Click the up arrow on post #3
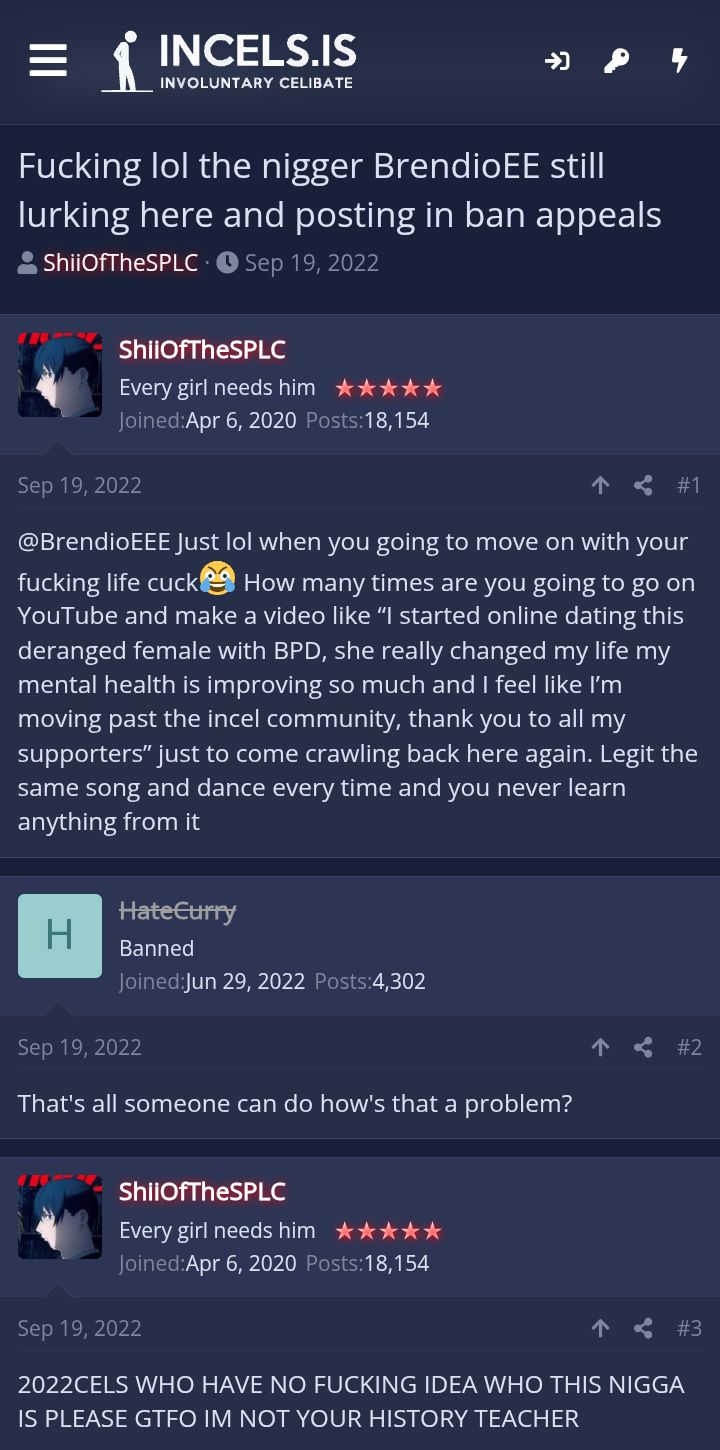The height and width of the screenshot is (1450, 720). (600, 1328)
